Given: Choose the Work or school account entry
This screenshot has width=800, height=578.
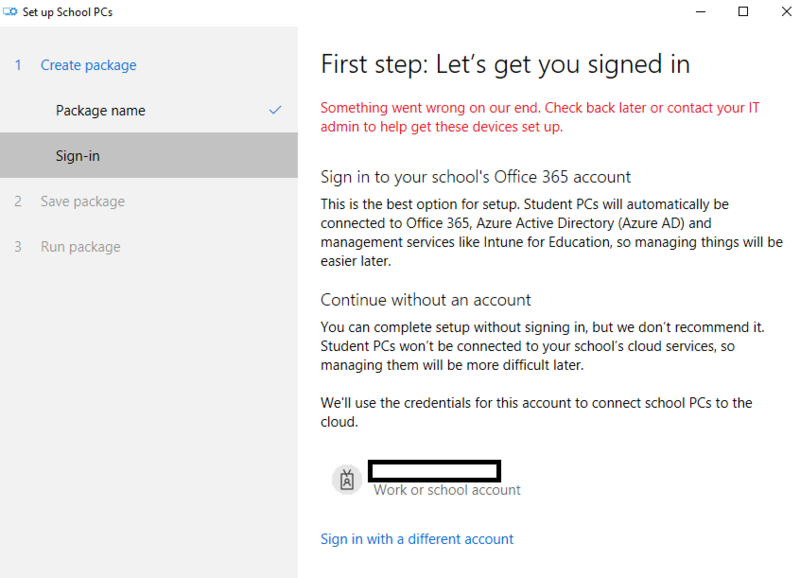Looking at the screenshot, I should pyautogui.click(x=447, y=490).
